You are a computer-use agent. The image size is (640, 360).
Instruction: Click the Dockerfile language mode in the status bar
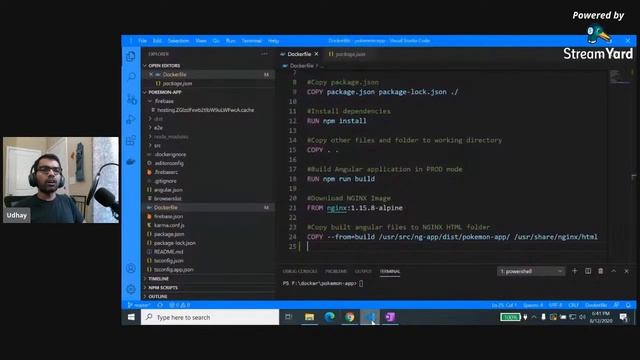[x=596, y=305]
